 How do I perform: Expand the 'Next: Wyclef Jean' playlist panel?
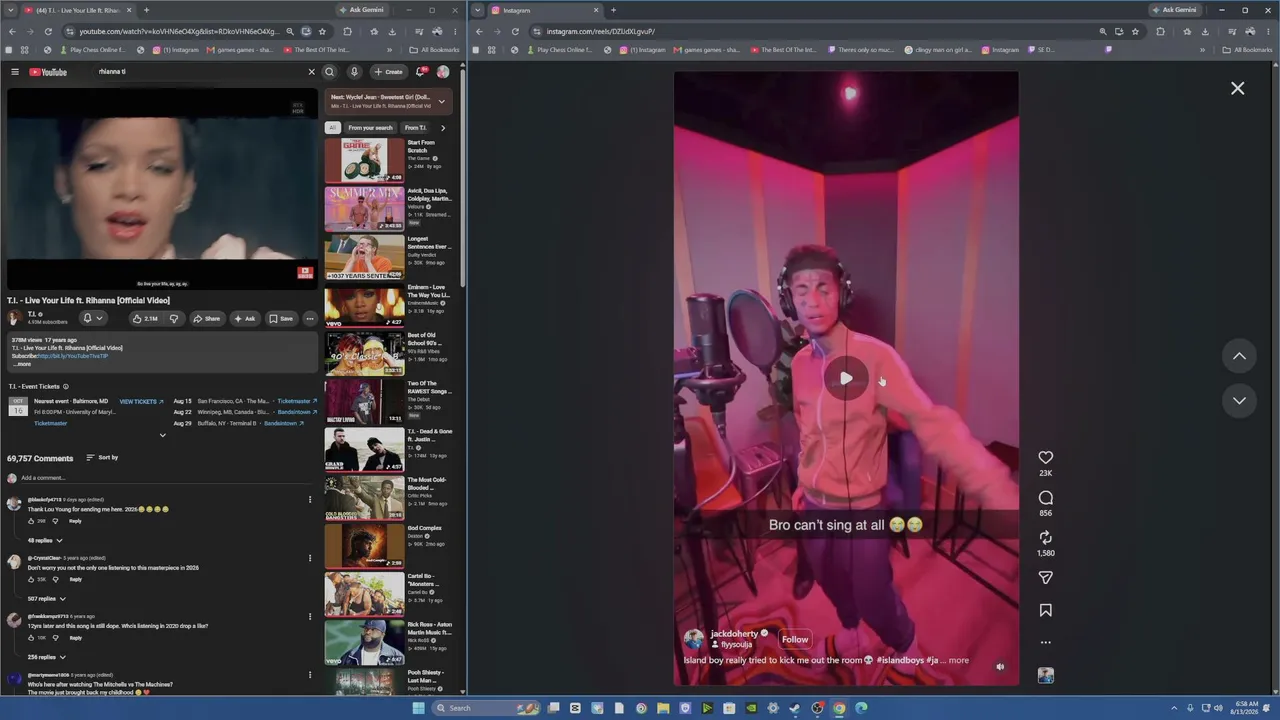coord(441,101)
